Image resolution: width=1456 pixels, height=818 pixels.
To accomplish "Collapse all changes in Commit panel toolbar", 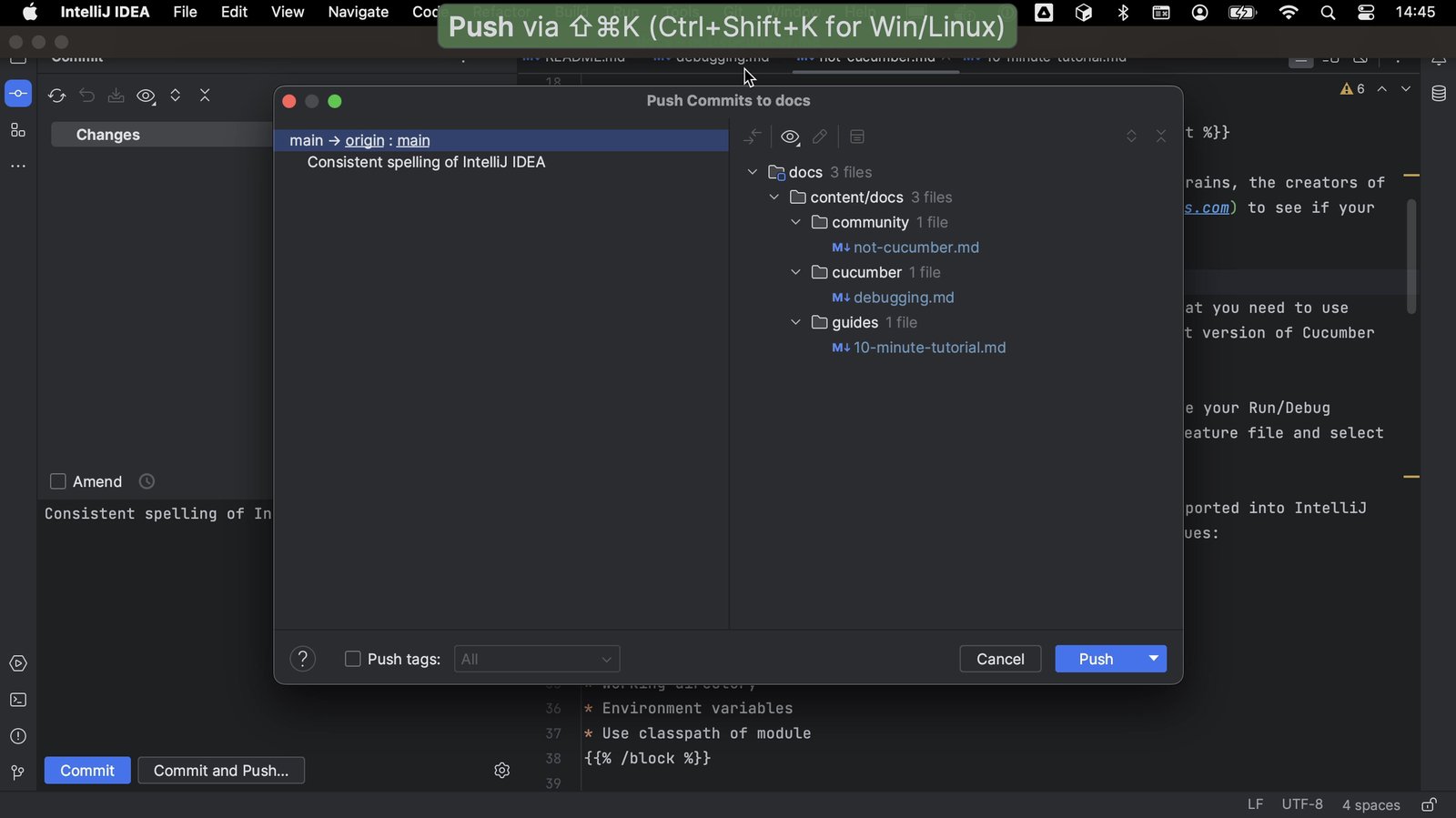I will pos(205,96).
